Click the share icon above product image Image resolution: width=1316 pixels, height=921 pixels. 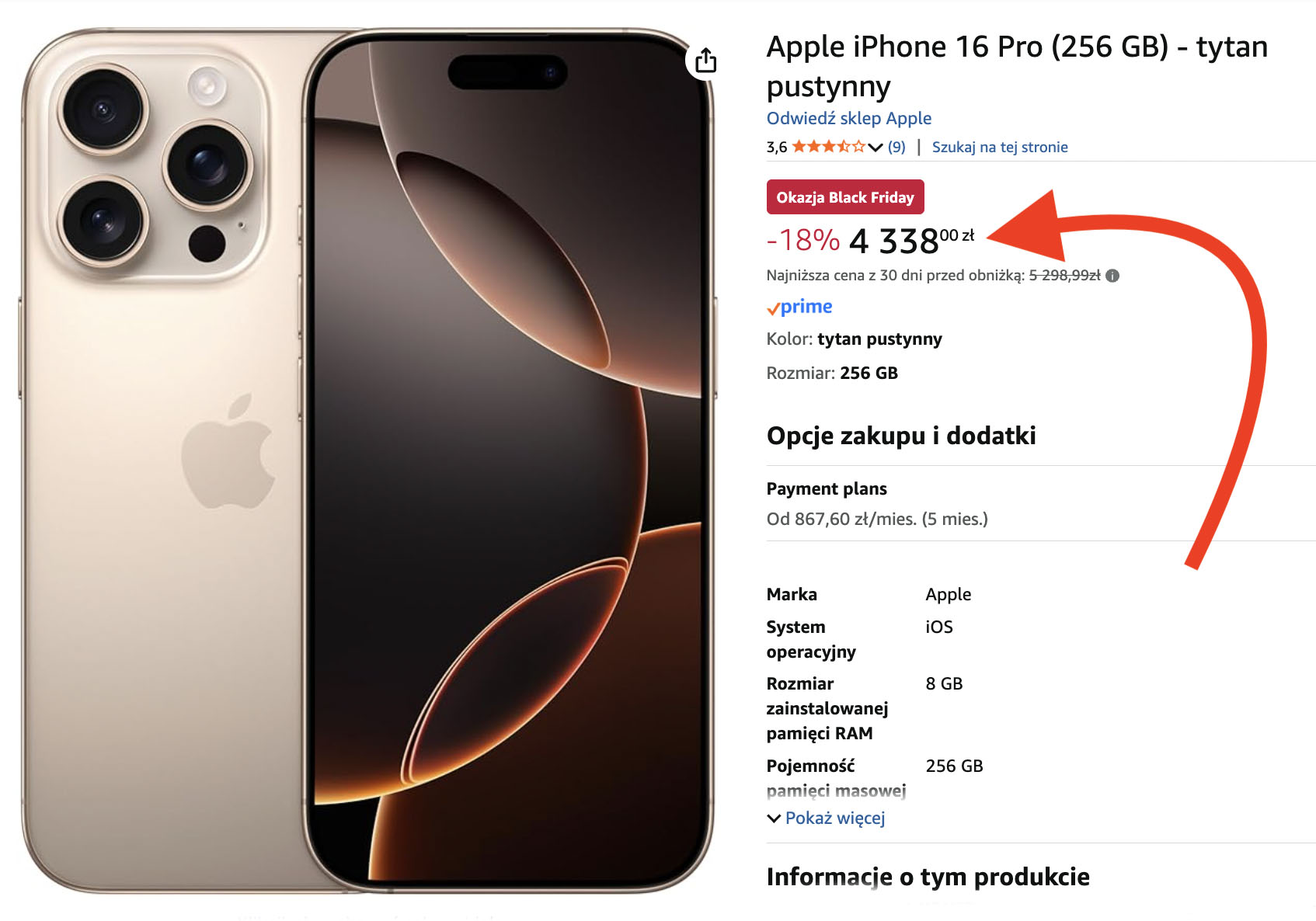tap(705, 60)
